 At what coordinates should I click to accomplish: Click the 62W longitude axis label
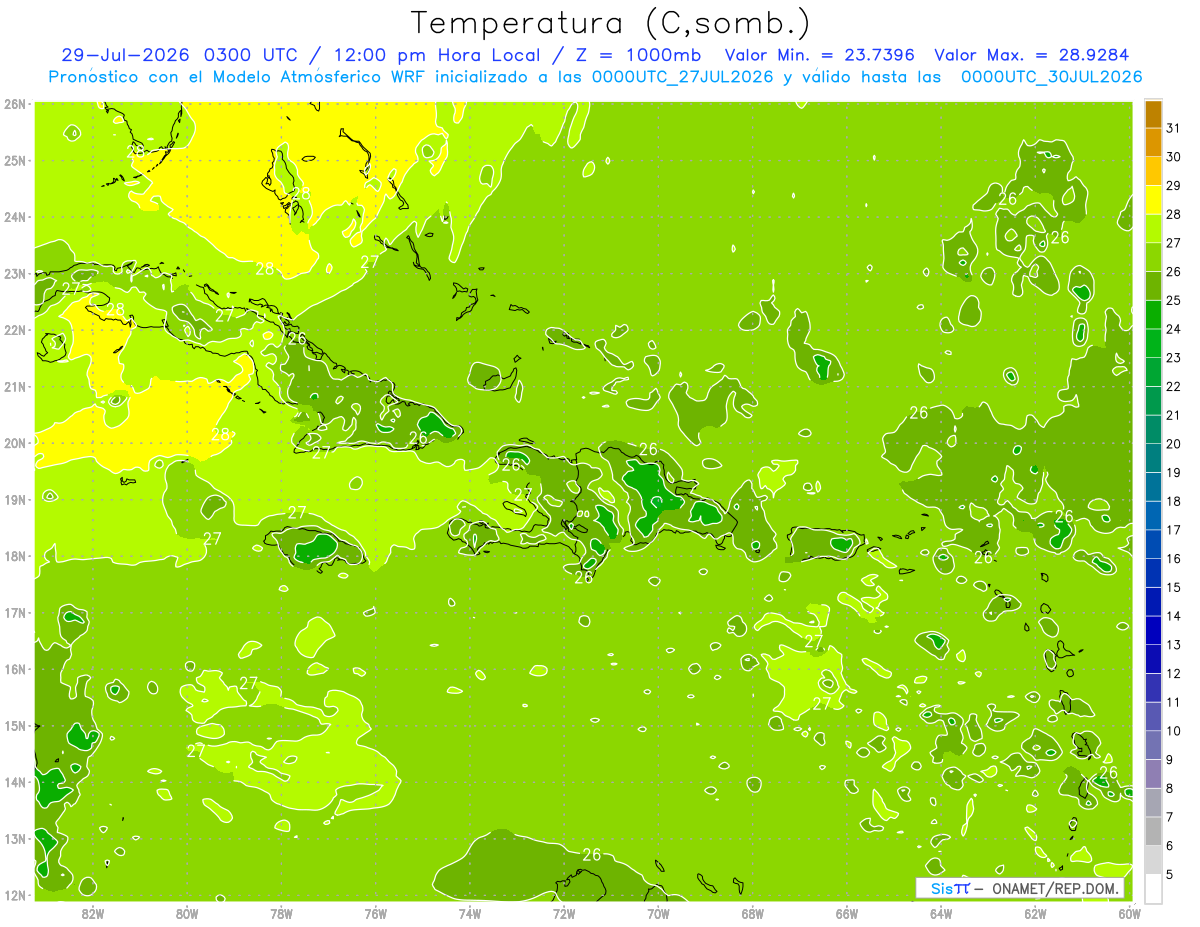pos(1035,913)
